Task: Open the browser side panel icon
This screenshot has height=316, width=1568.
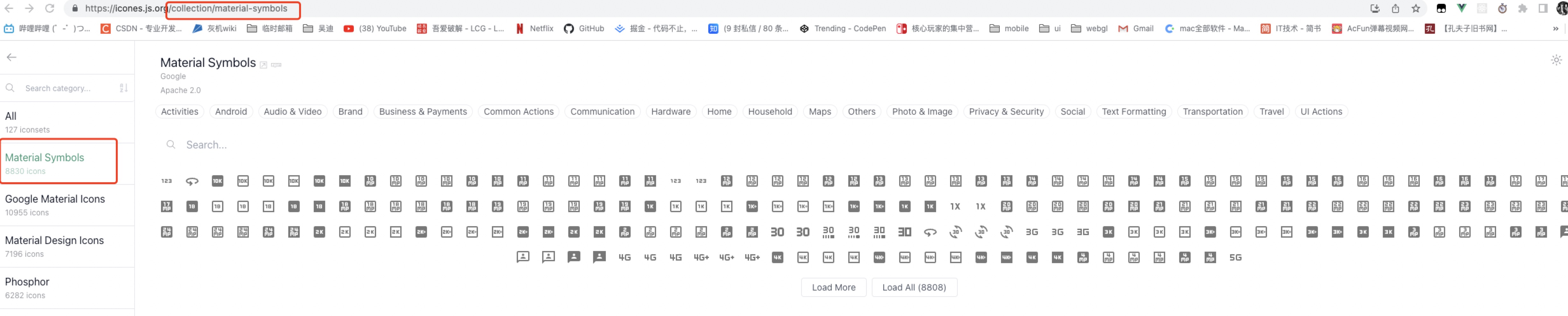Action: [x=1543, y=9]
